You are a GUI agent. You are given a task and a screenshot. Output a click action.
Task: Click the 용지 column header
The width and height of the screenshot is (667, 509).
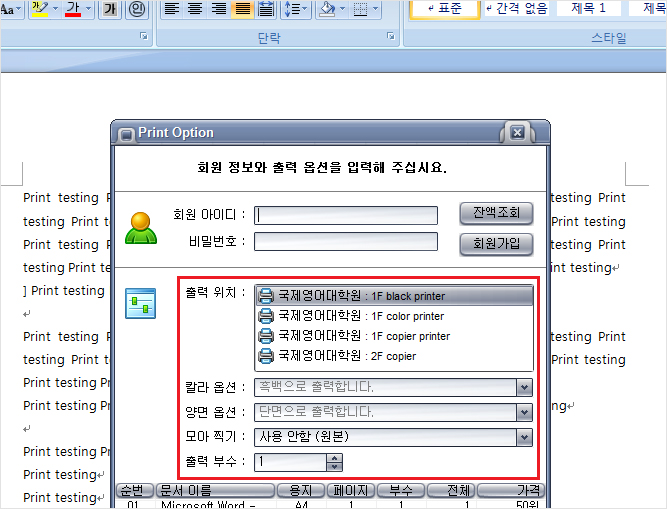pyautogui.click(x=301, y=490)
